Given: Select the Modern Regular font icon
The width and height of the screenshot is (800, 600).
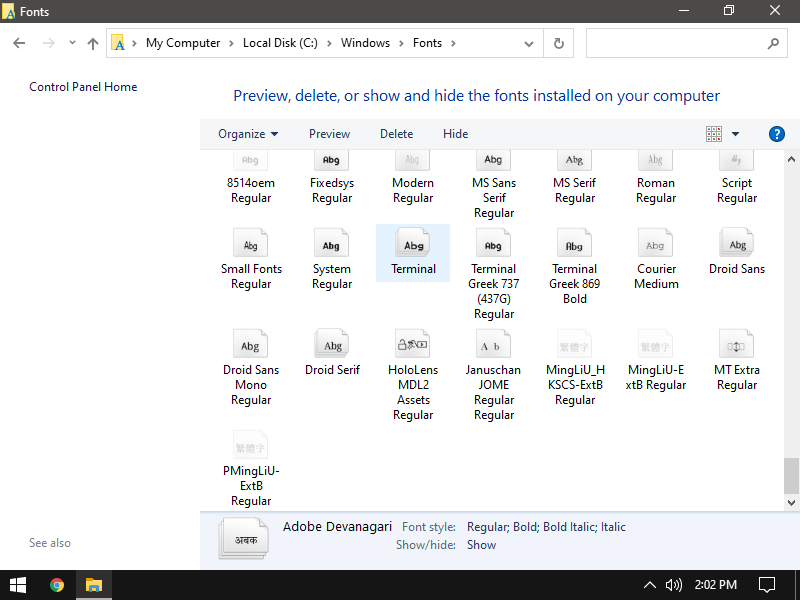Looking at the screenshot, I should tap(412, 161).
